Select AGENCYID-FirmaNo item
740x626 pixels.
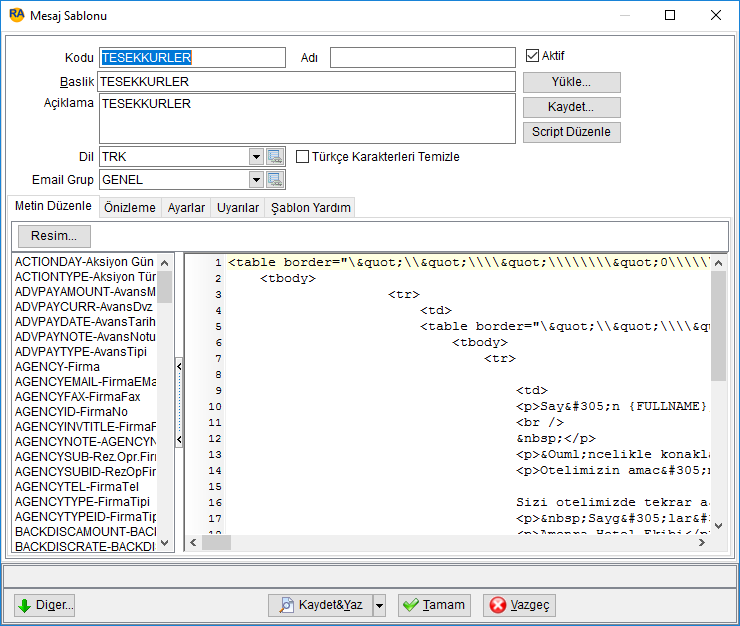85,412
